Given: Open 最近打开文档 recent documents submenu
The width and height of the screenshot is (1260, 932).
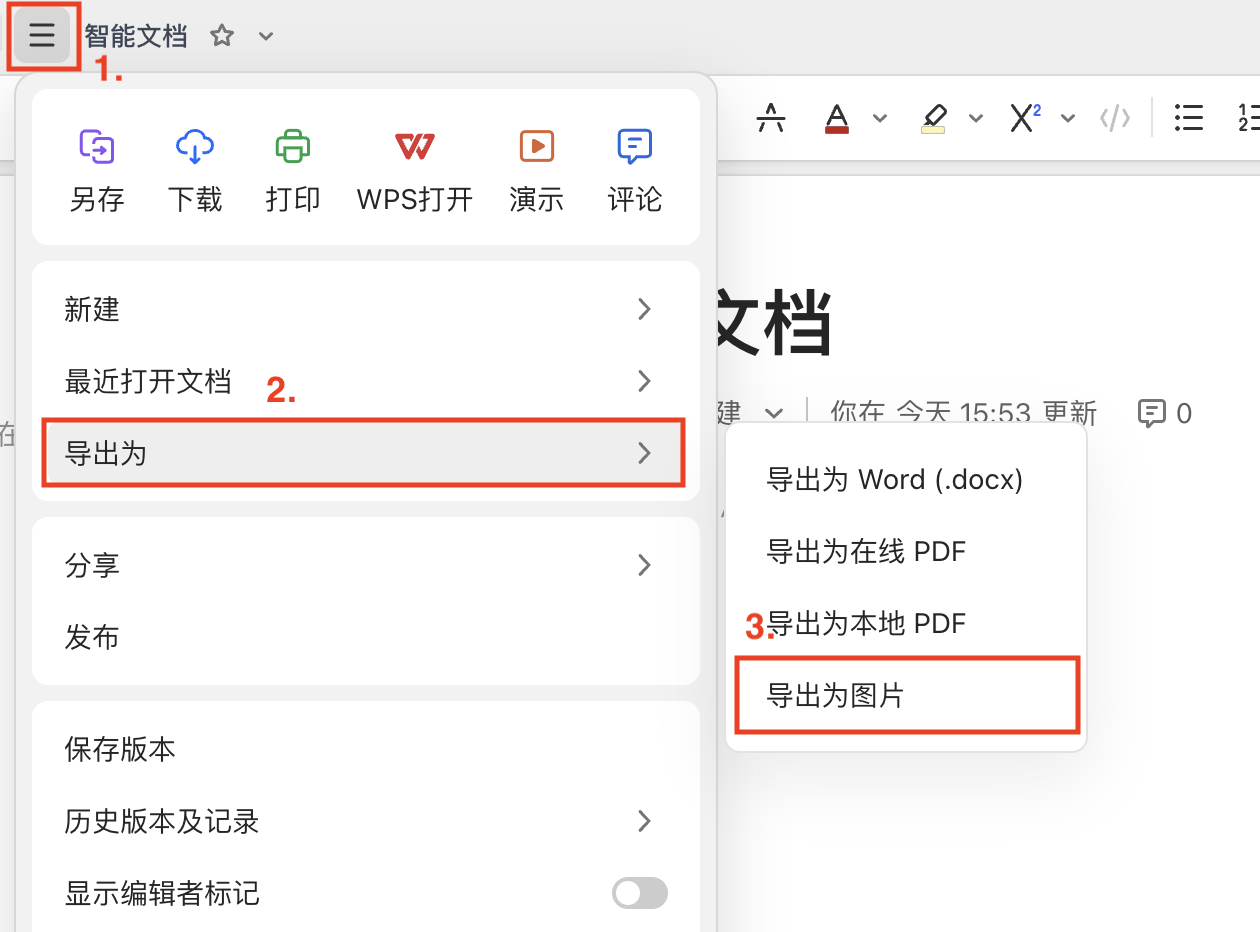Looking at the screenshot, I should [x=365, y=381].
